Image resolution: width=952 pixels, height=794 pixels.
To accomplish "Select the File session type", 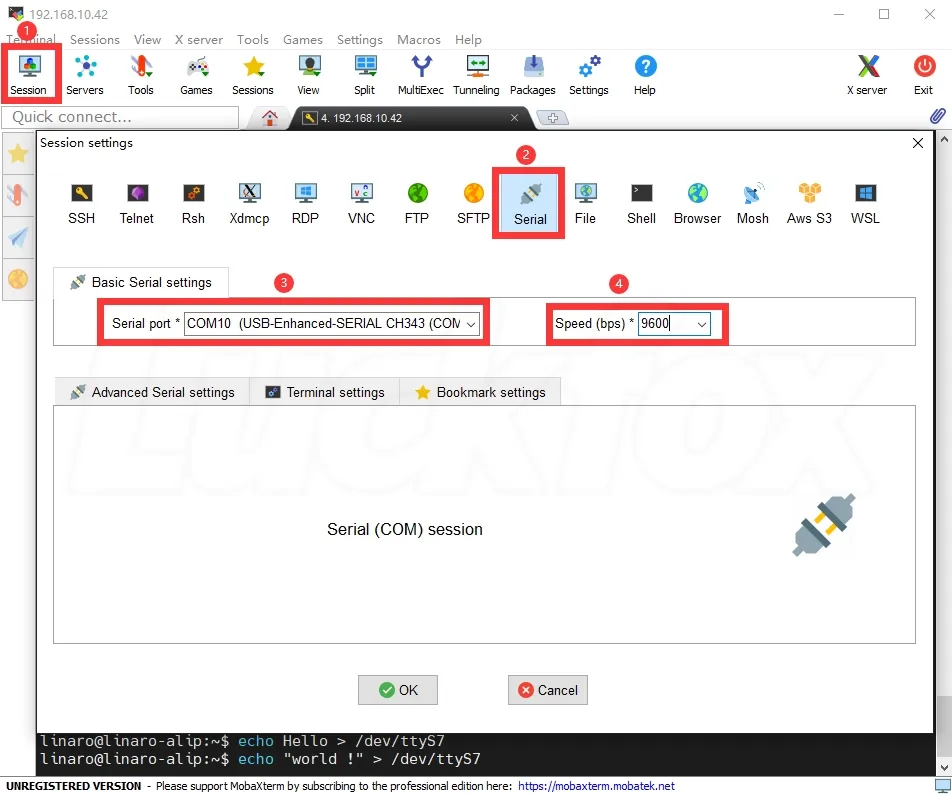I will tap(585, 203).
